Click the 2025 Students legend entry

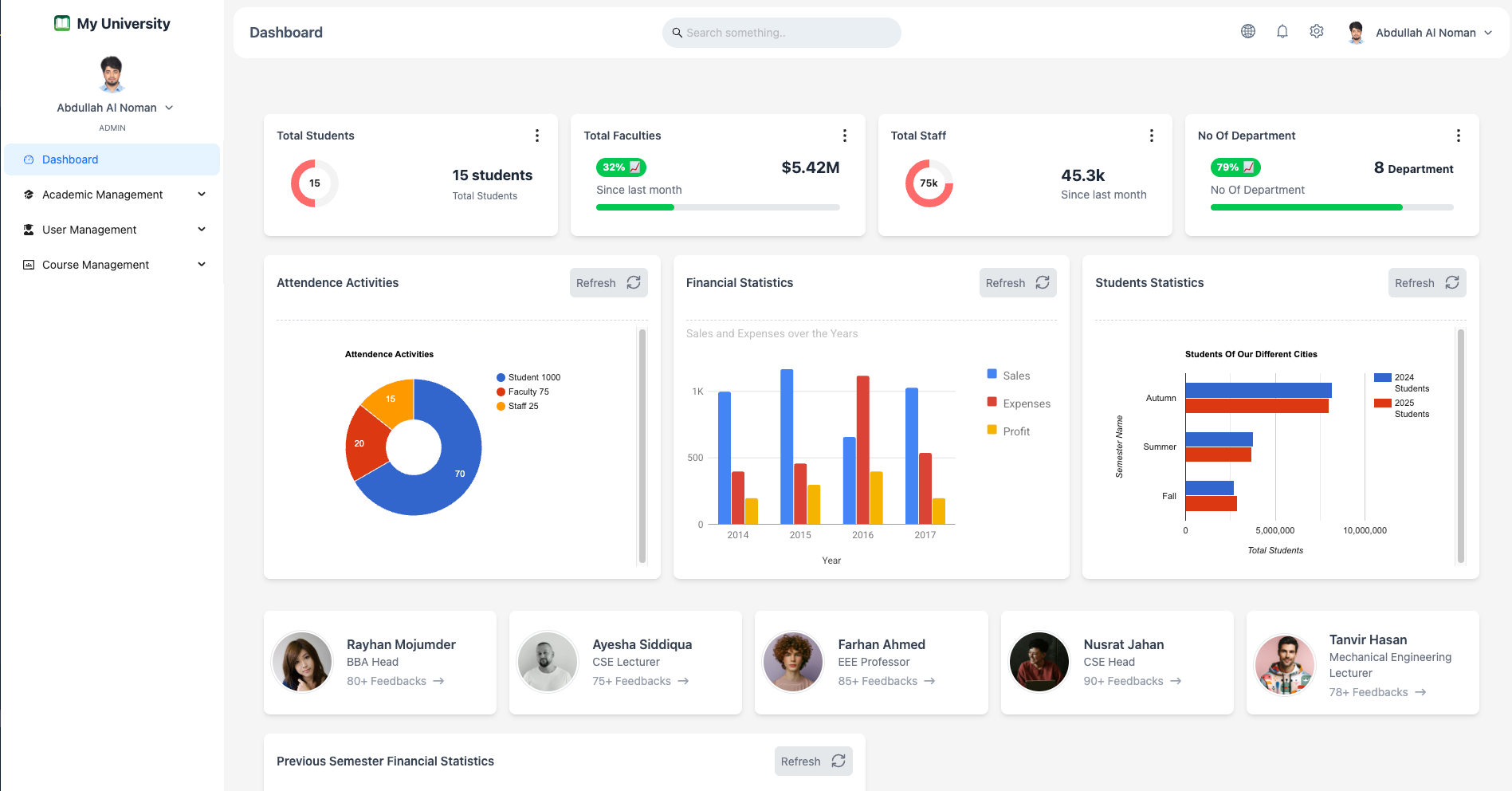point(1402,408)
